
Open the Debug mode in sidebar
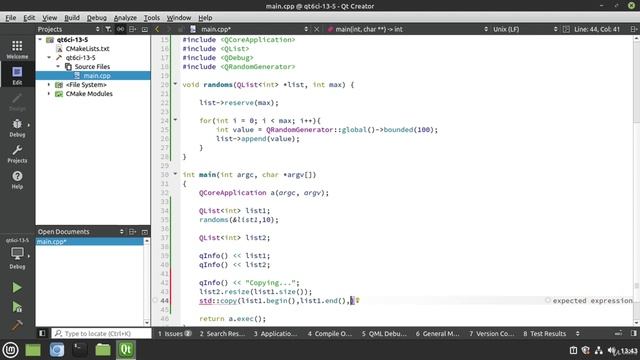click(x=17, y=127)
